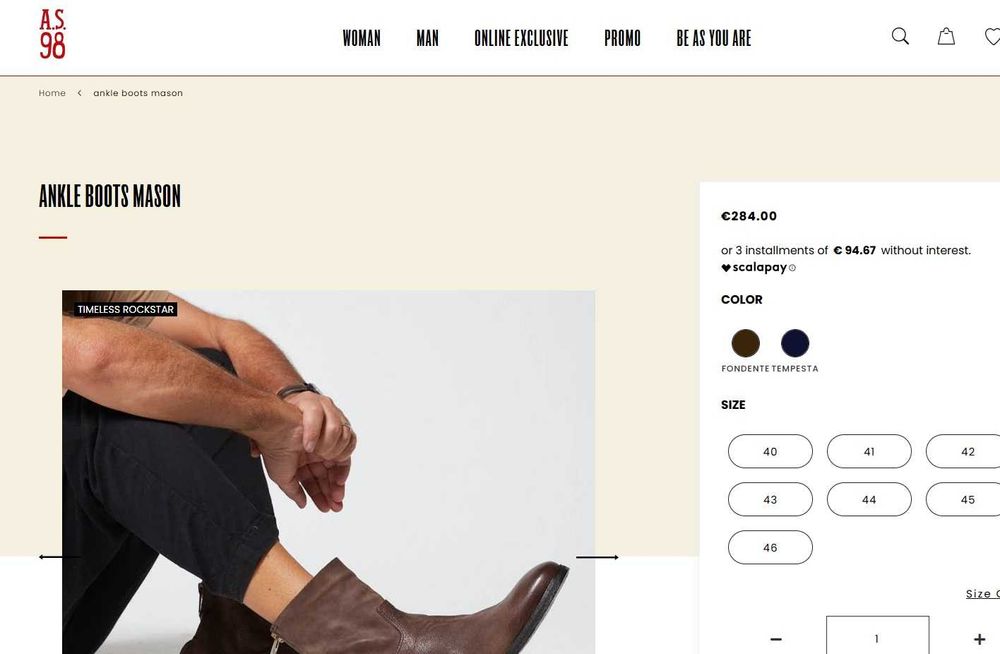Click the Home breadcrumb link
1000x654 pixels.
coord(52,93)
